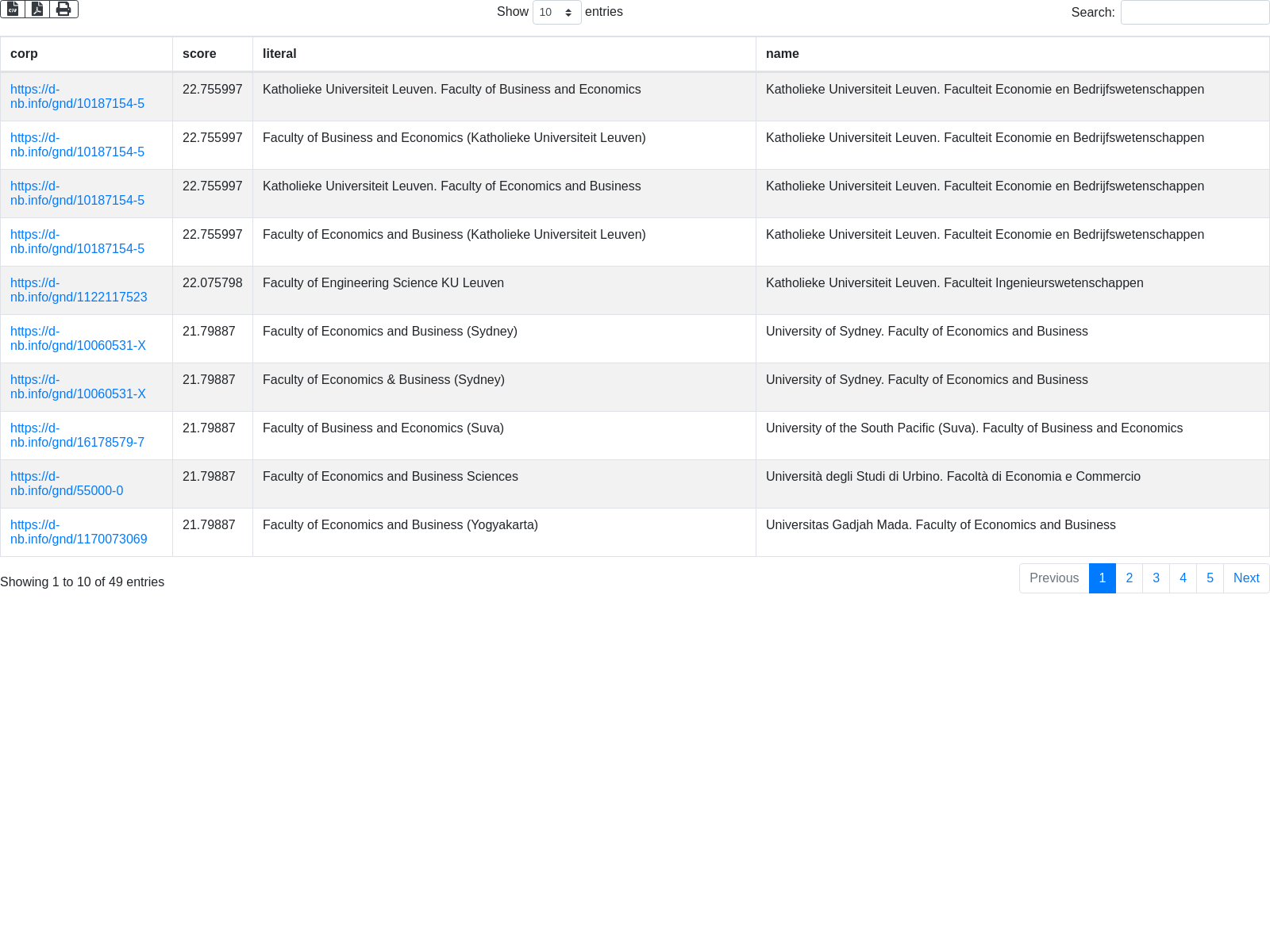Select current page 1 button
The width and height of the screenshot is (1270, 952).
(1102, 578)
